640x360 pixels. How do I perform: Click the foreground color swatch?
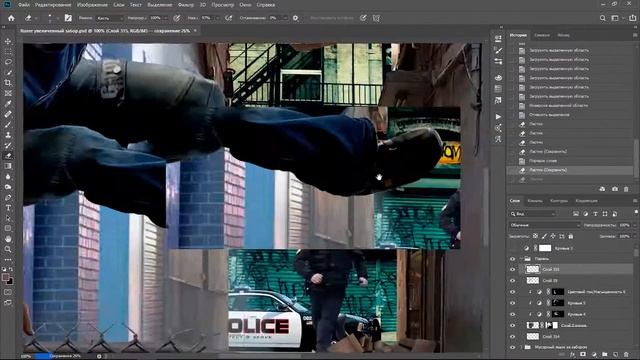point(5,278)
